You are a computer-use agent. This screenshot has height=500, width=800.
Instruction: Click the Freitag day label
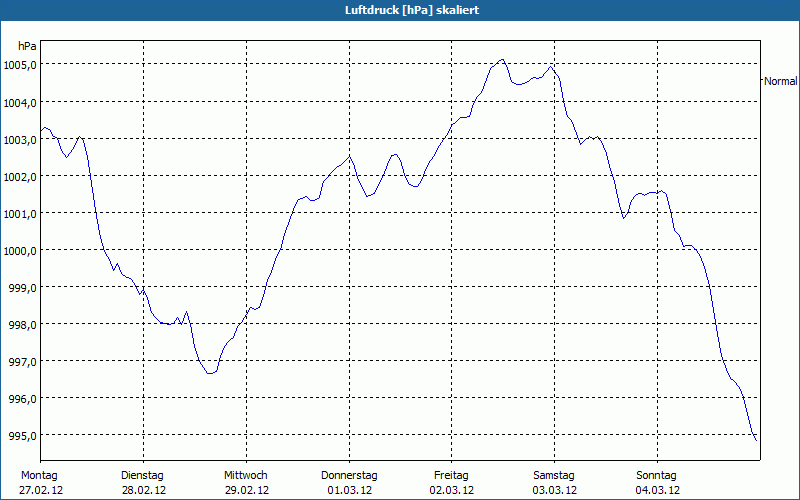tap(452, 476)
